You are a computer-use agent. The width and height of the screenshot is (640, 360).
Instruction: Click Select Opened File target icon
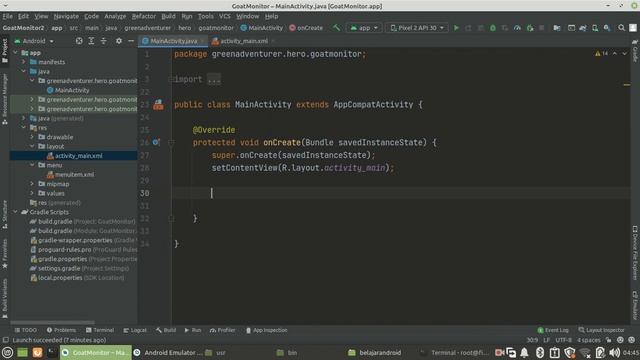click(x=79, y=41)
